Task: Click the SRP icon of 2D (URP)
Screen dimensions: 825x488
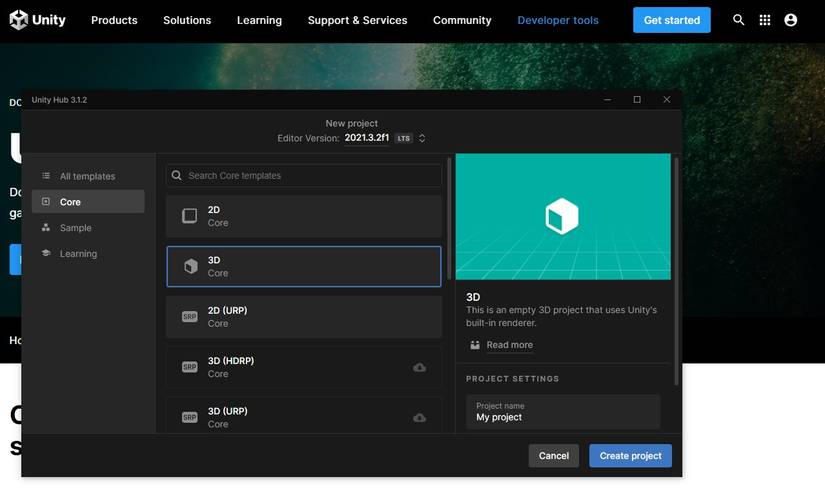Action: pyautogui.click(x=189, y=316)
